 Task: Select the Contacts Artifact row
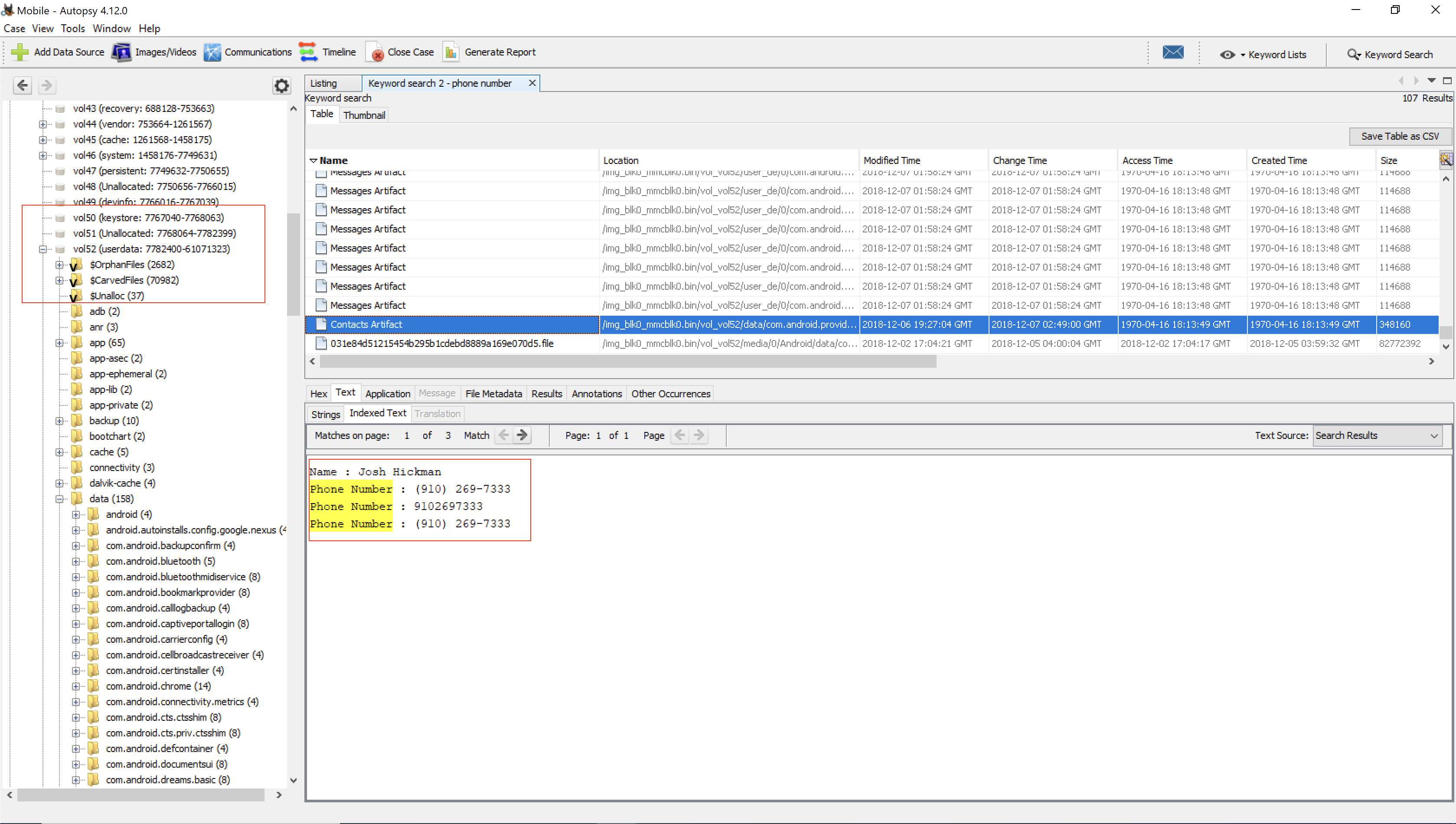tap(872, 324)
